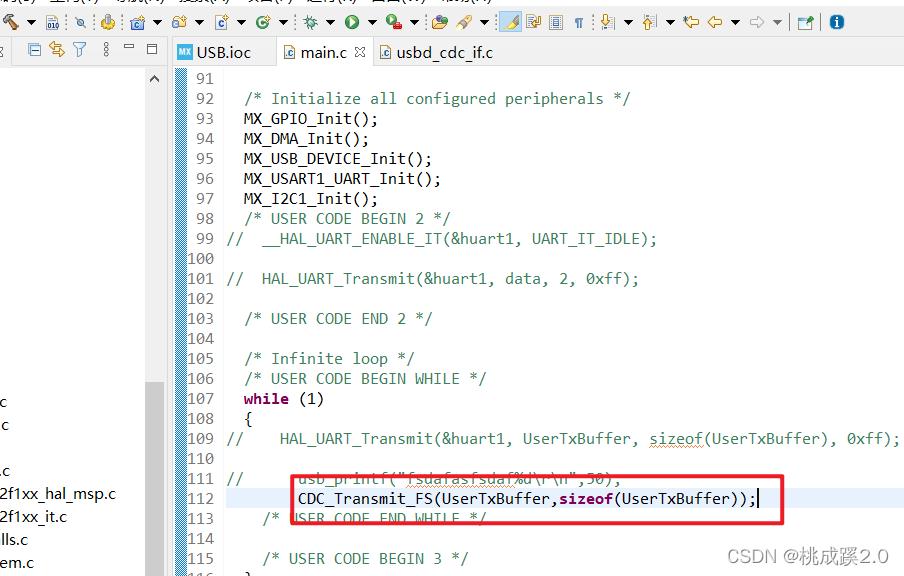The height and width of the screenshot is (576, 904).
Task: Open the blue information icon on the toolbar
Action: pyautogui.click(x=837, y=22)
